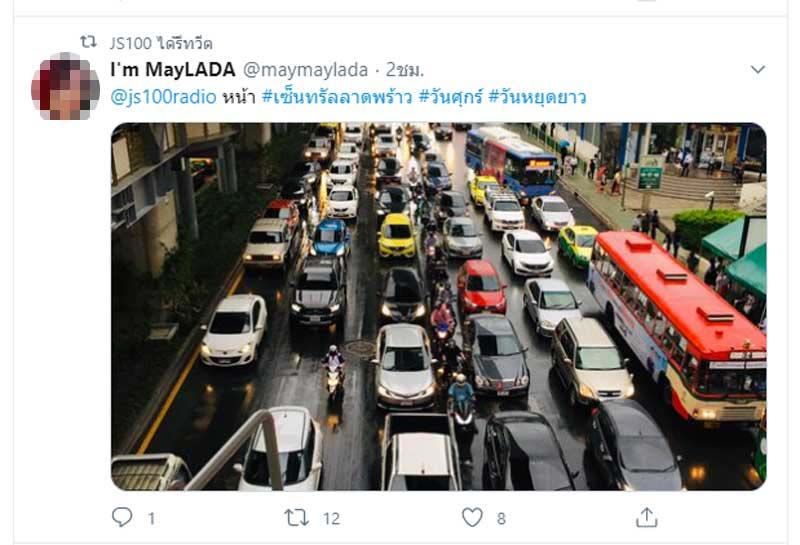Visit the @maymaylada handle
The height and width of the screenshot is (545, 800).
point(305,70)
